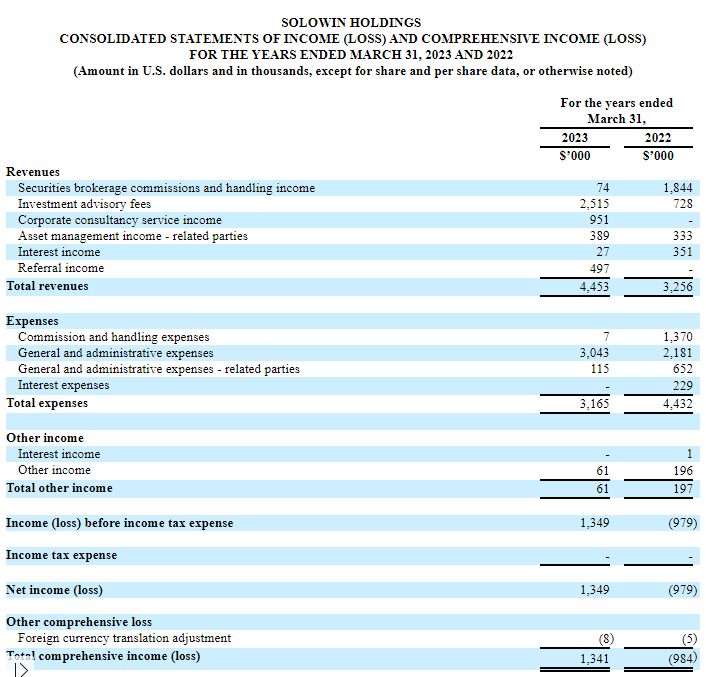Click the 196 other income value
This screenshot has height=677, width=706.
683,471
